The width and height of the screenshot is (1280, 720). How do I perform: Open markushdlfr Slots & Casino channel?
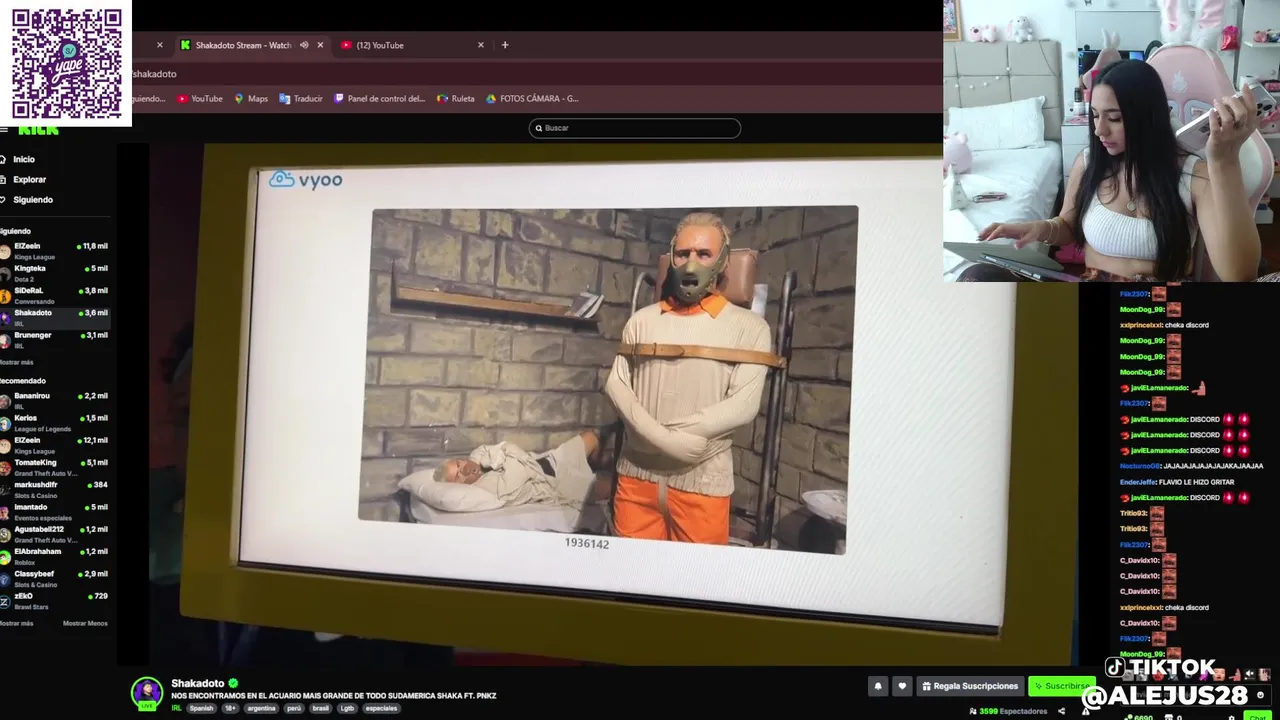54,490
